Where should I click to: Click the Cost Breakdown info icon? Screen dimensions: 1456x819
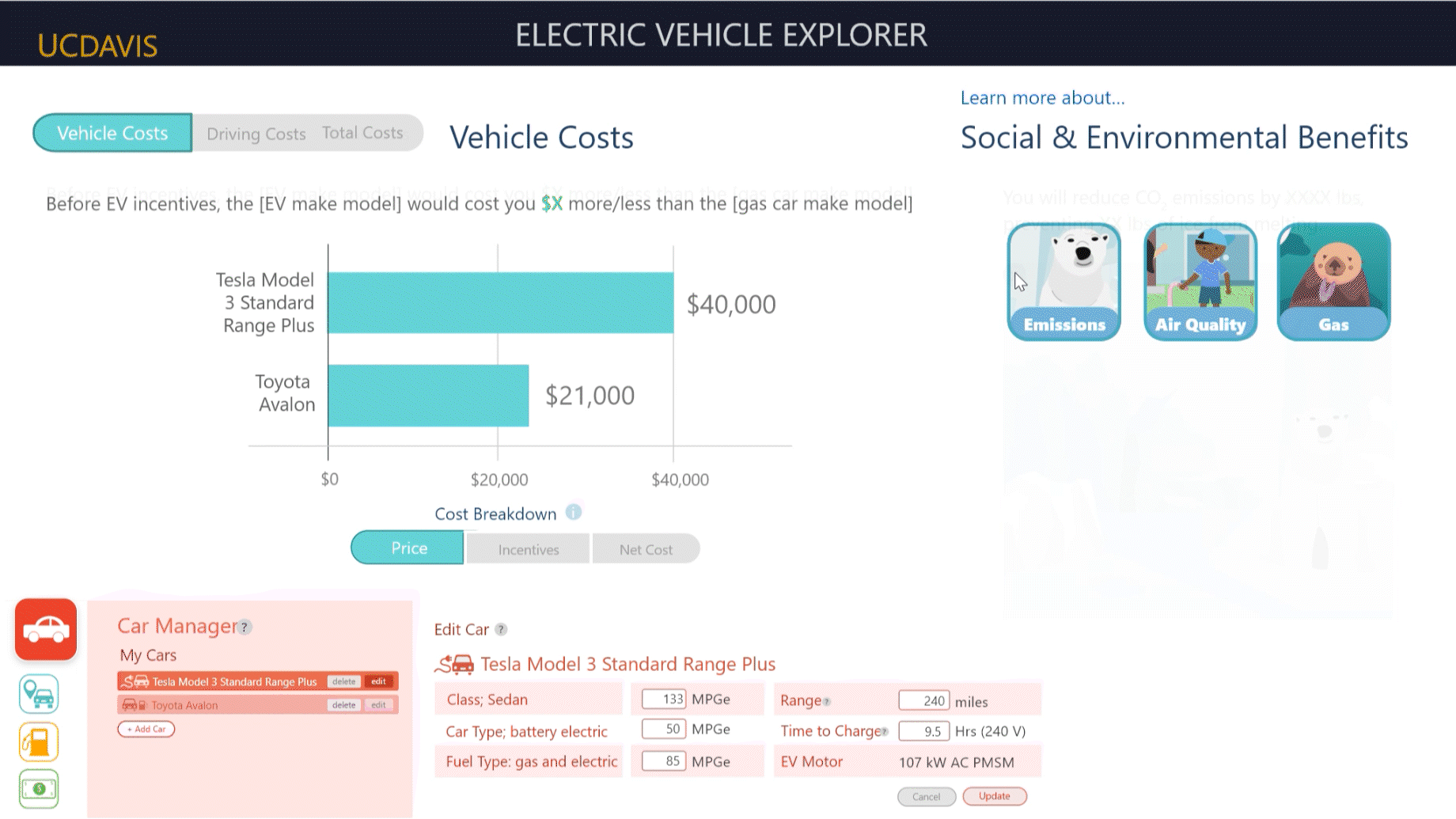(574, 512)
